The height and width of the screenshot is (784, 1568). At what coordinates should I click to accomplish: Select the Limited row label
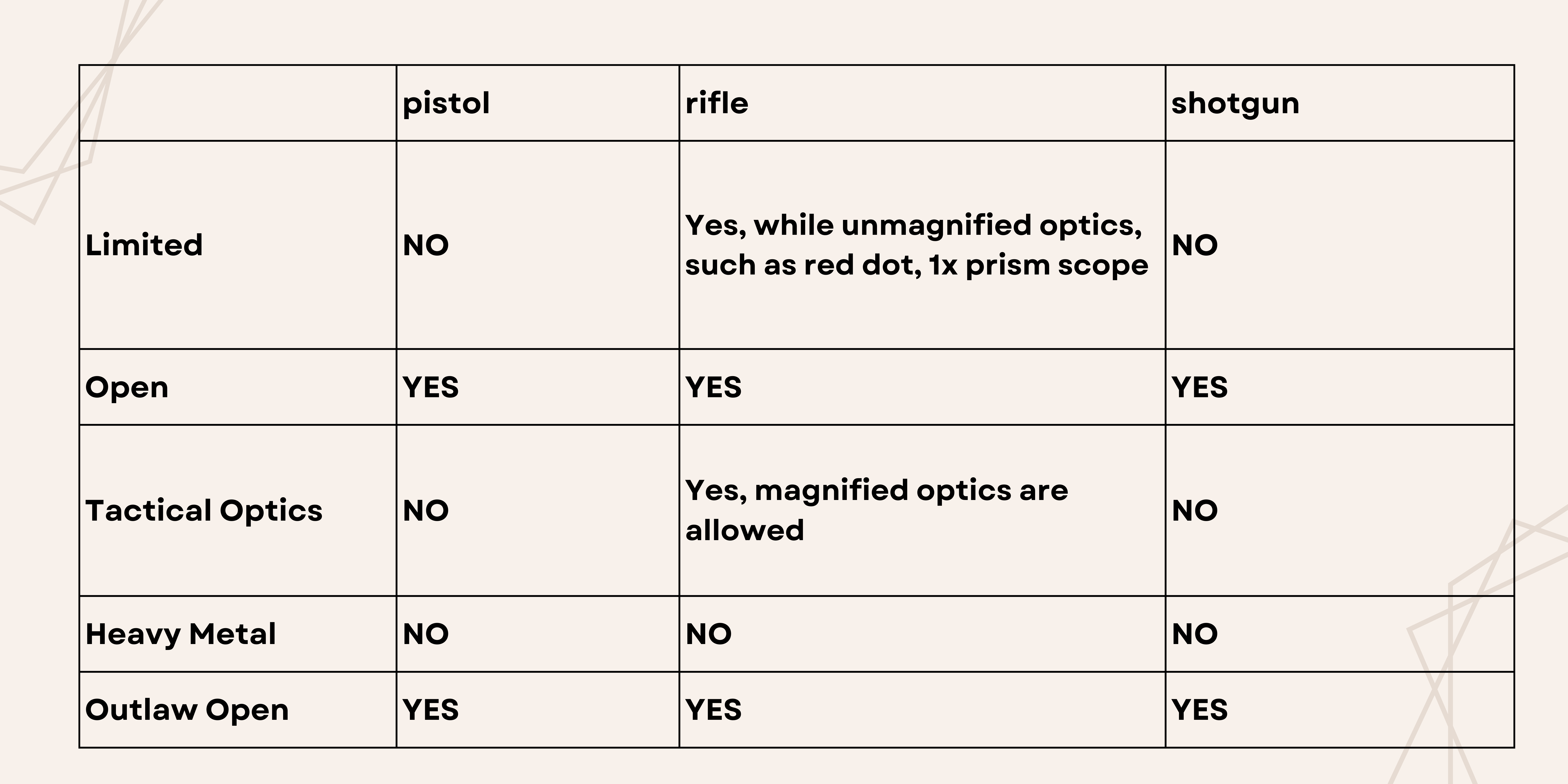(144, 245)
